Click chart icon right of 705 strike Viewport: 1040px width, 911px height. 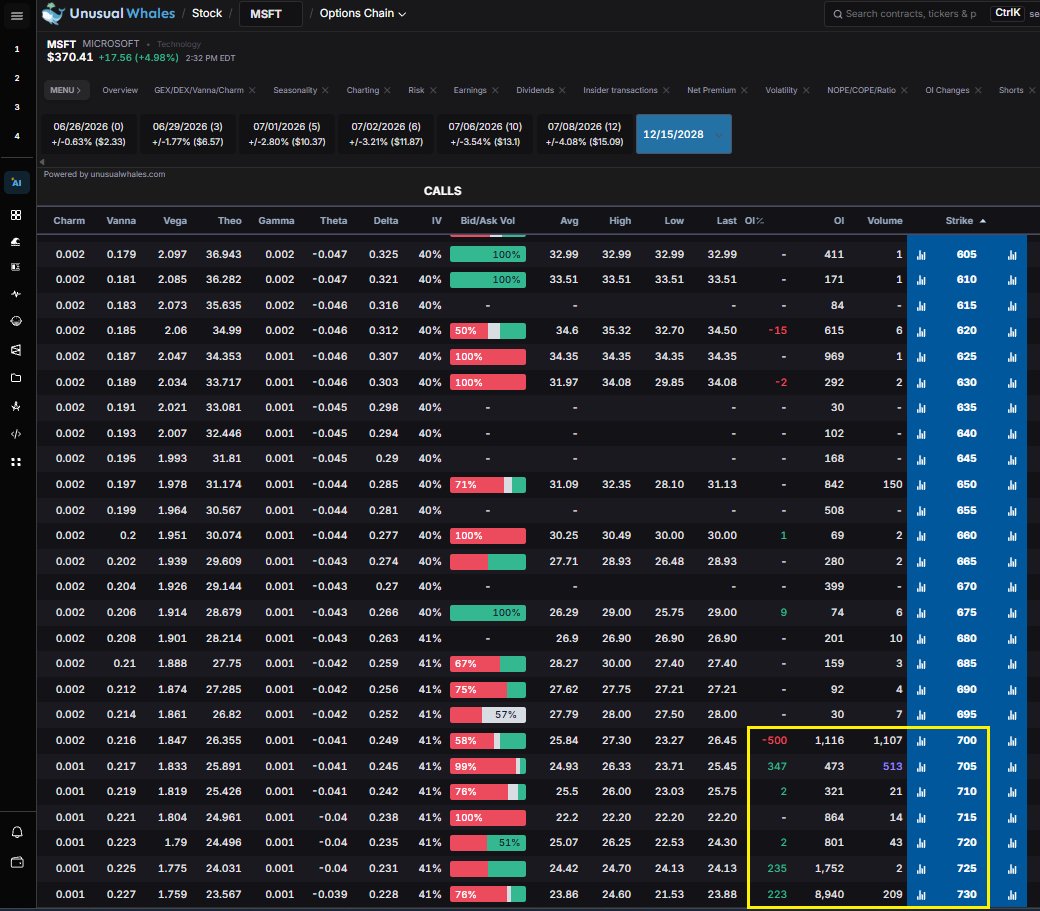click(x=1012, y=766)
